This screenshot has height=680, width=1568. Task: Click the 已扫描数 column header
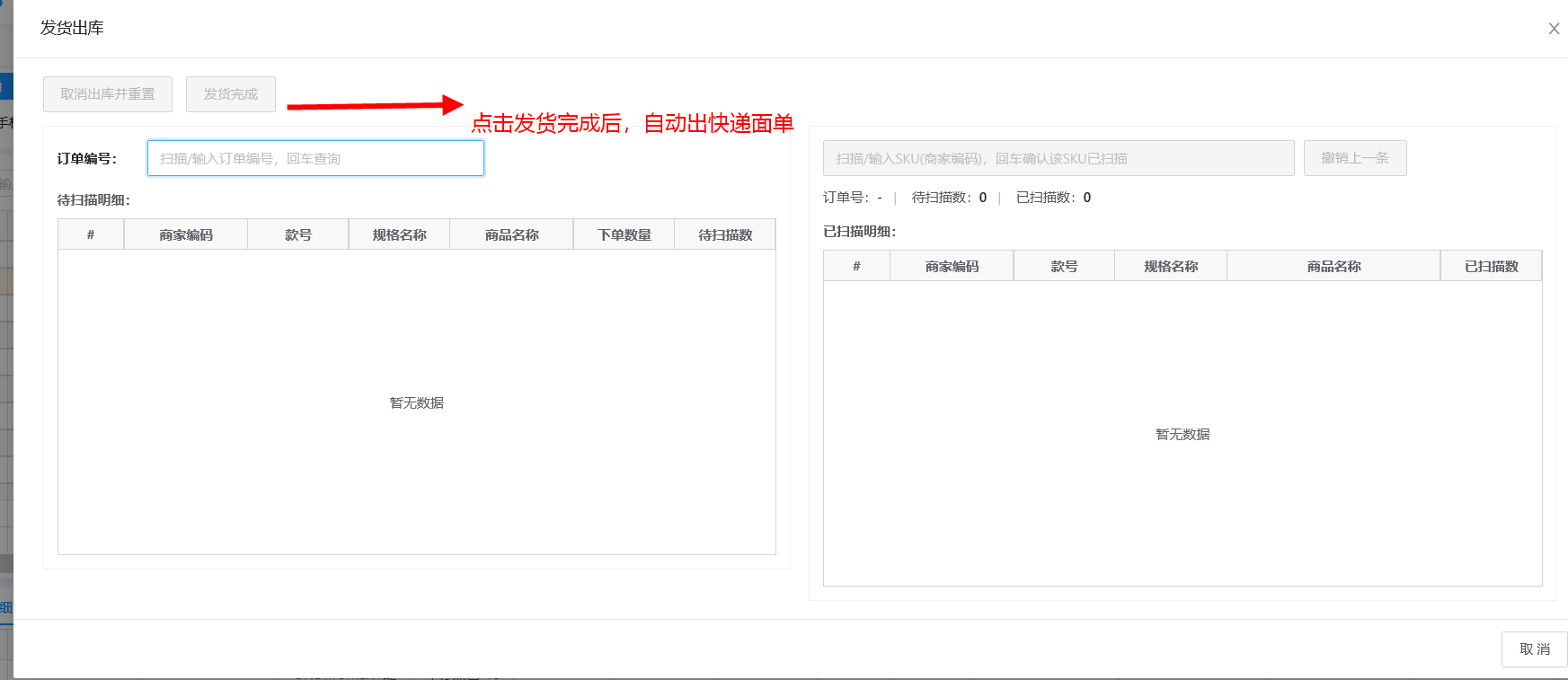click(1491, 266)
